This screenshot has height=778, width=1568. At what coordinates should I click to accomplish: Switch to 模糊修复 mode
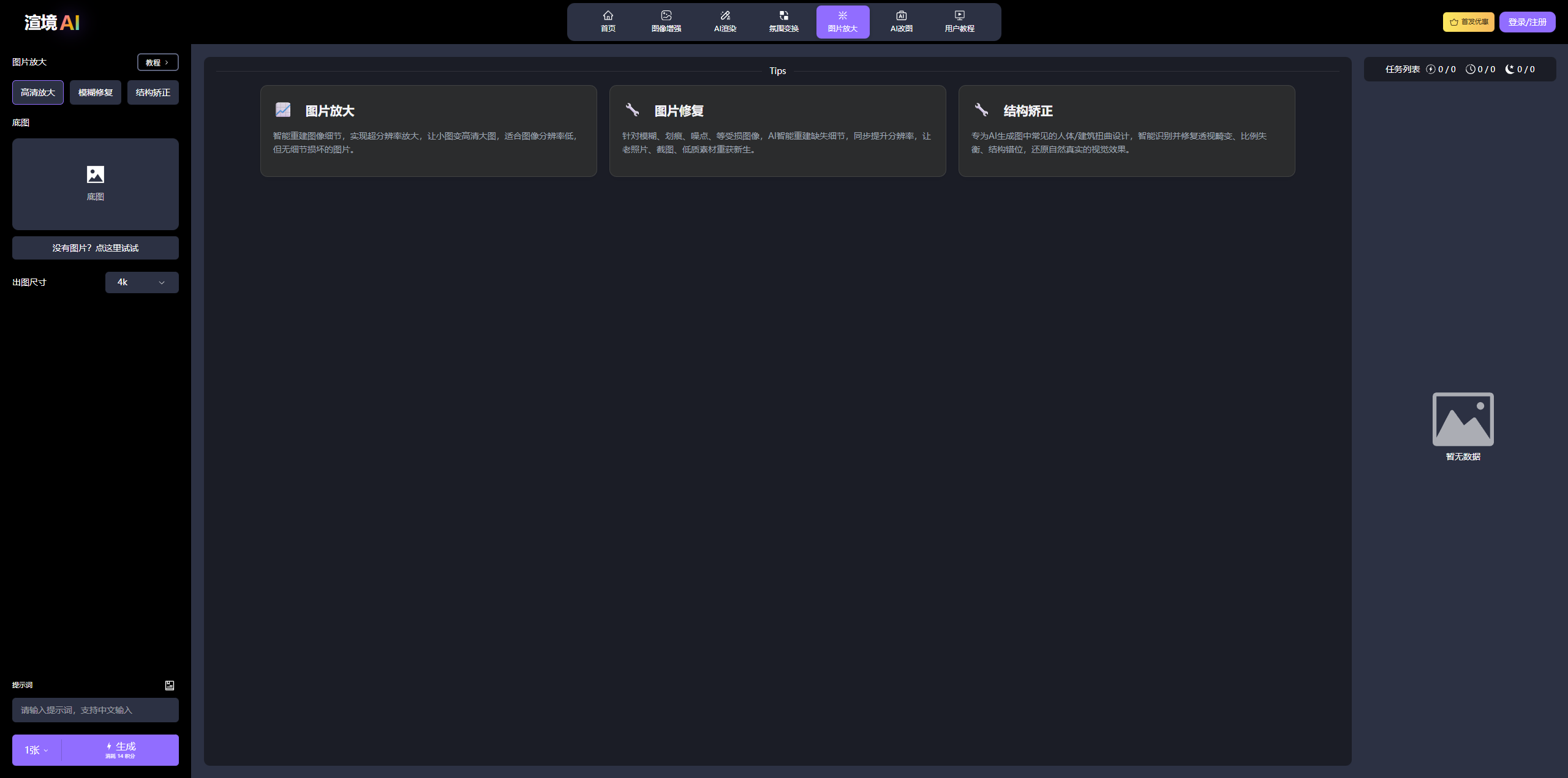(x=96, y=92)
